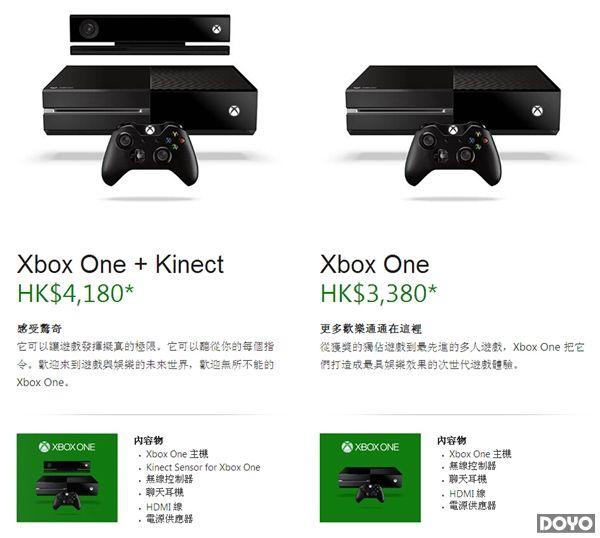Select HDMI 線 in left contents list
The width and height of the screenshot is (600, 538).
tap(164, 507)
